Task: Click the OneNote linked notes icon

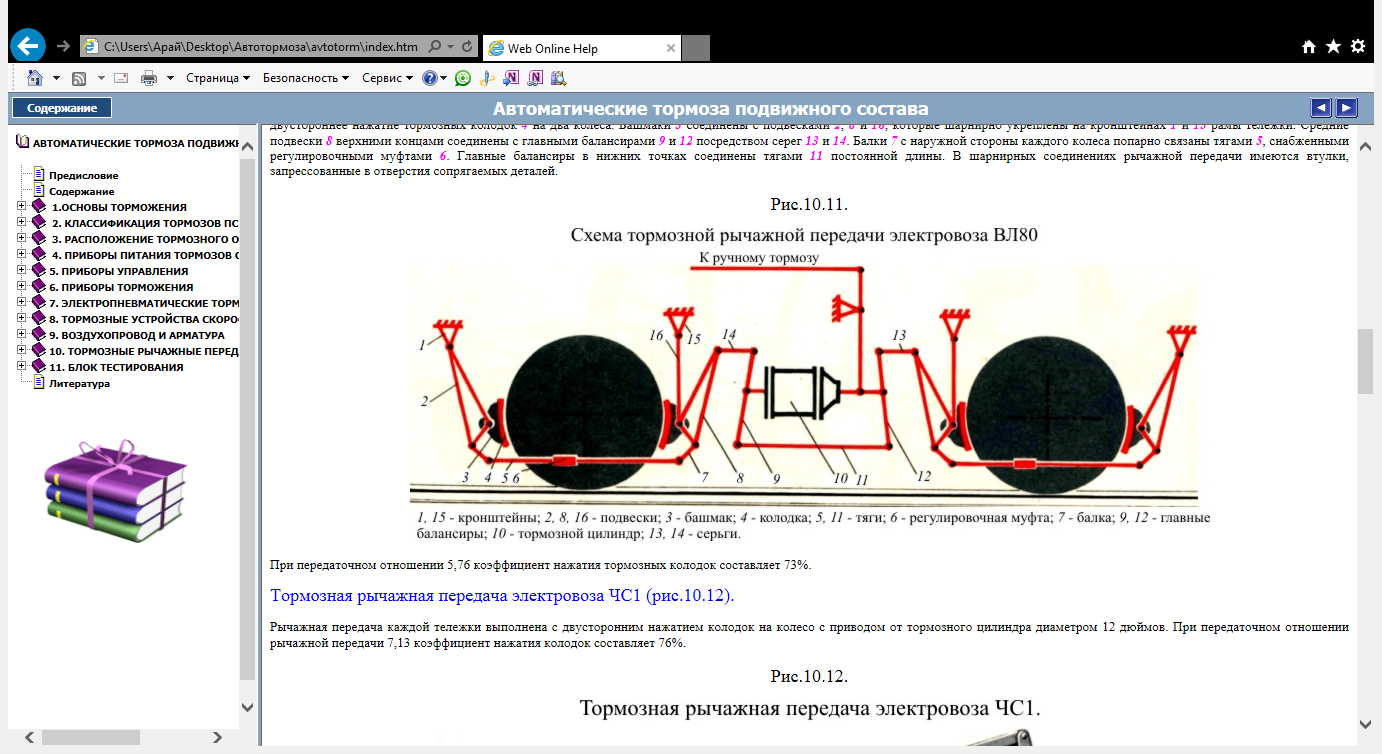Action: tap(535, 78)
